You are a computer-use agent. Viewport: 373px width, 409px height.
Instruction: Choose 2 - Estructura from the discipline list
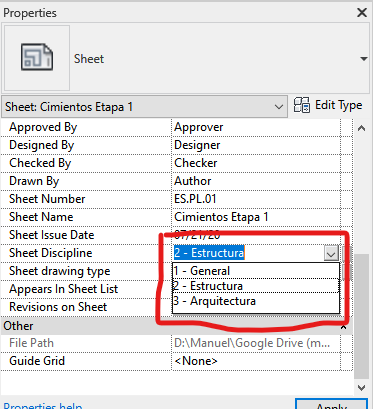[256, 286]
